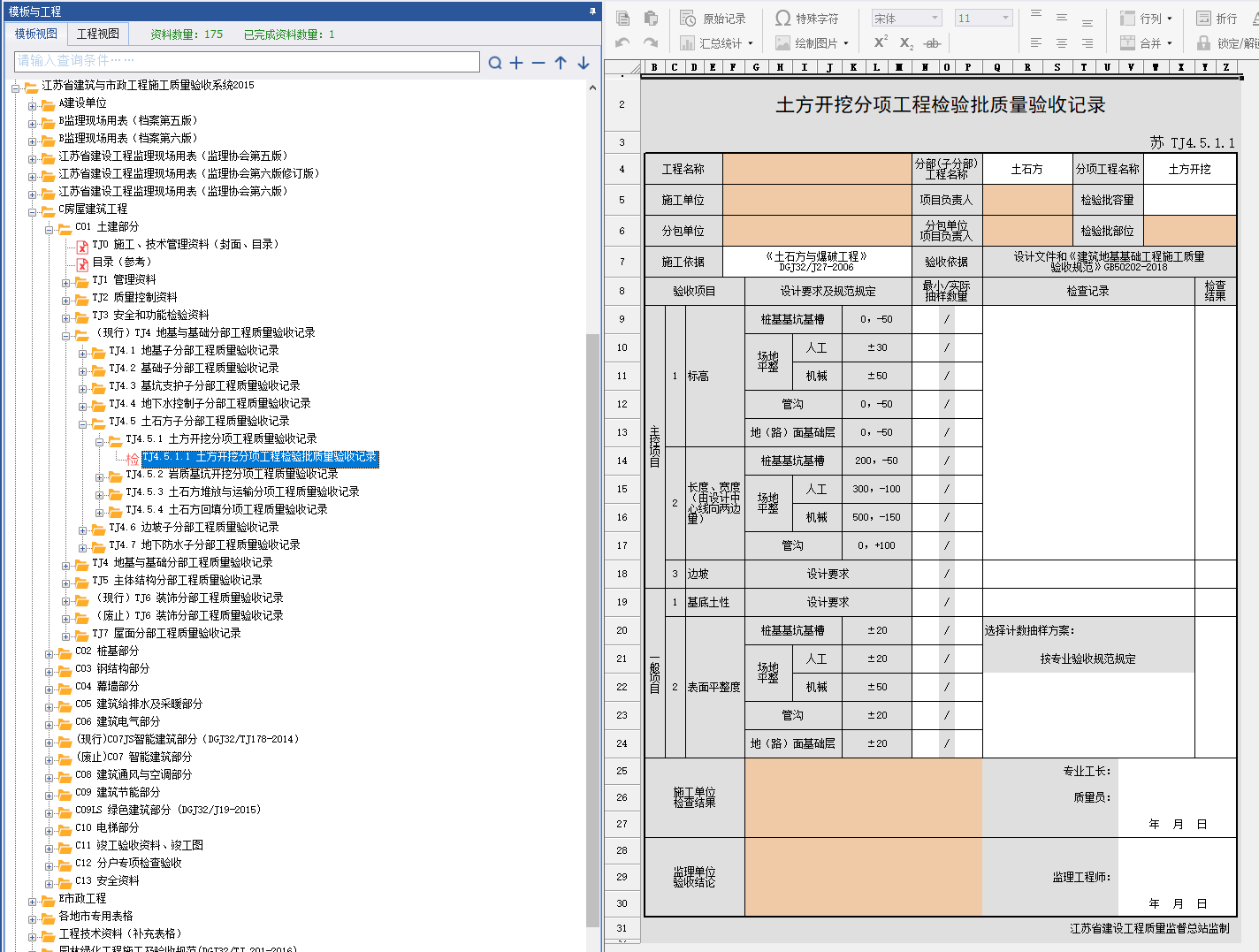Switch to 工程视图 tab
The height and width of the screenshot is (952, 1259).
pyautogui.click(x=98, y=34)
